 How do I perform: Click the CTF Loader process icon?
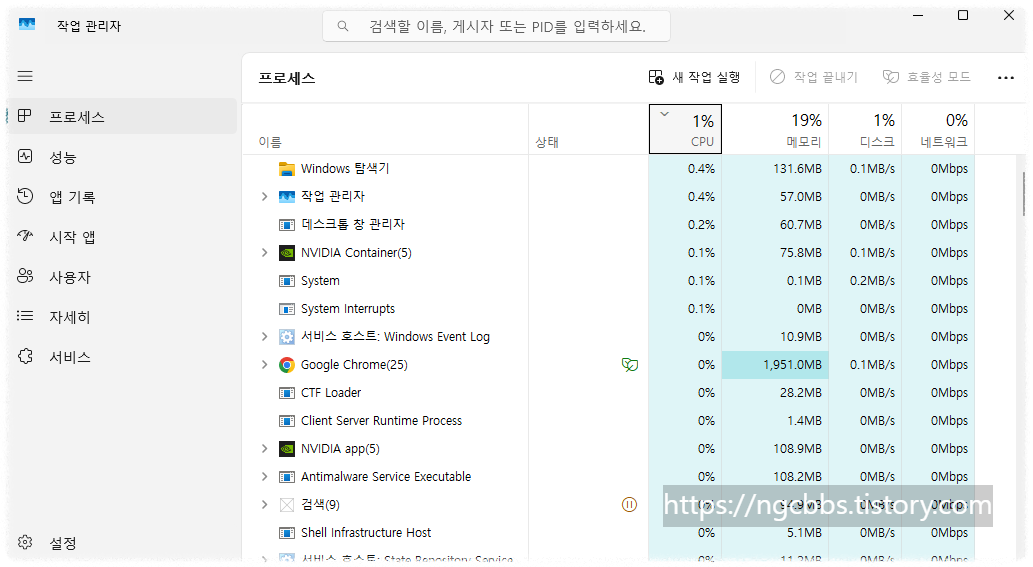[x=287, y=393]
